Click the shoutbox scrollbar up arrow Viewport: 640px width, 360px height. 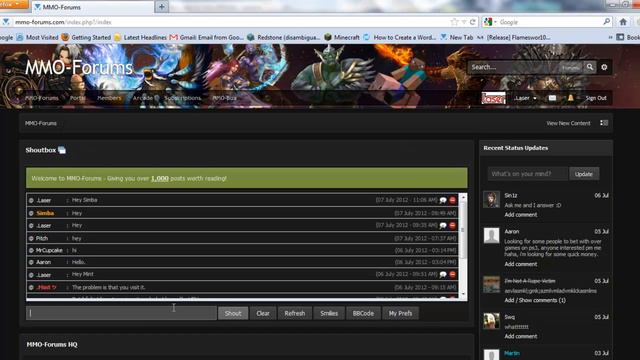(463, 197)
